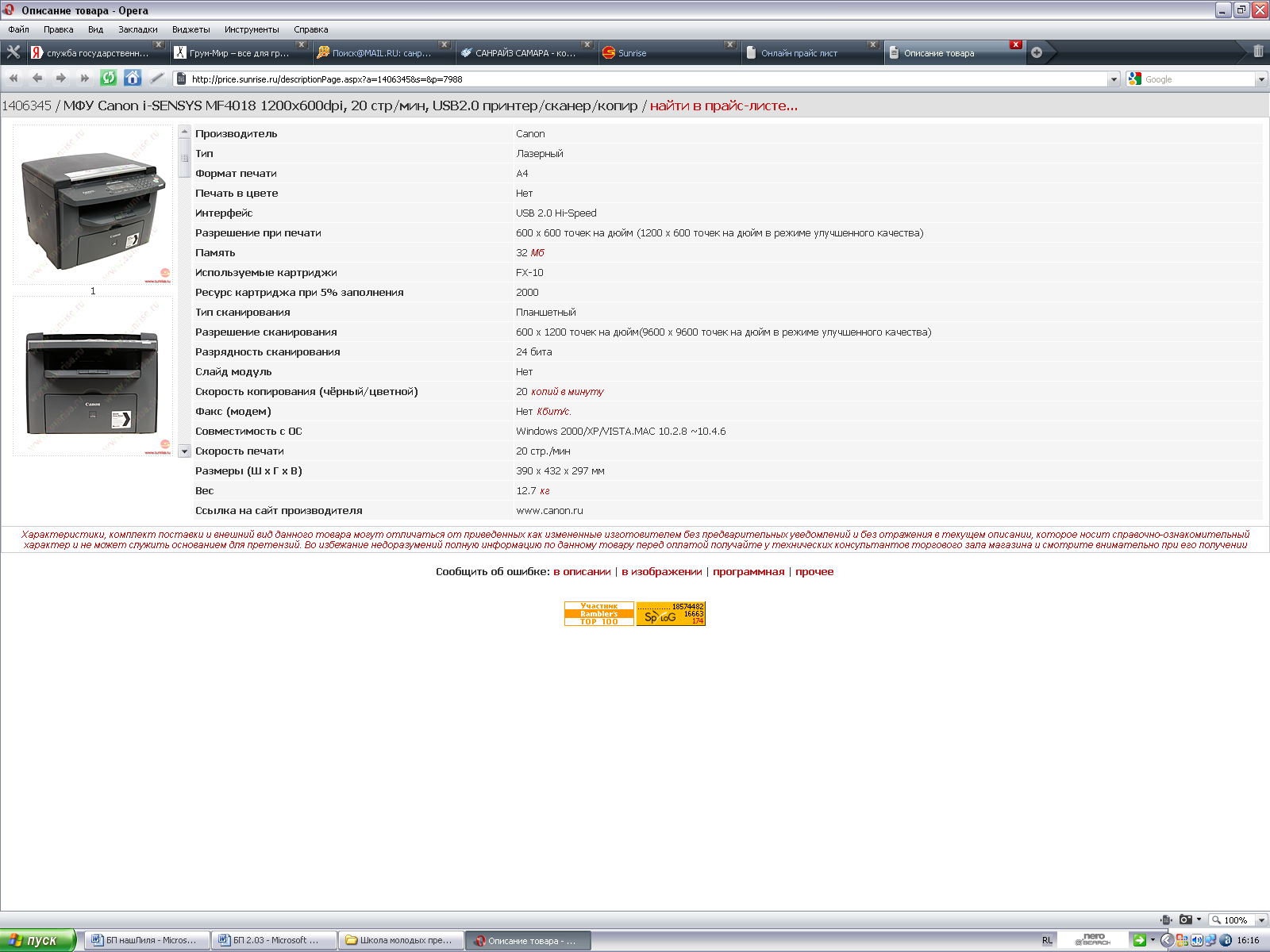Viewport: 1270px width, 952px height.
Task: Open the zoom percentage dropdown arrow
Action: pyautogui.click(x=1261, y=920)
